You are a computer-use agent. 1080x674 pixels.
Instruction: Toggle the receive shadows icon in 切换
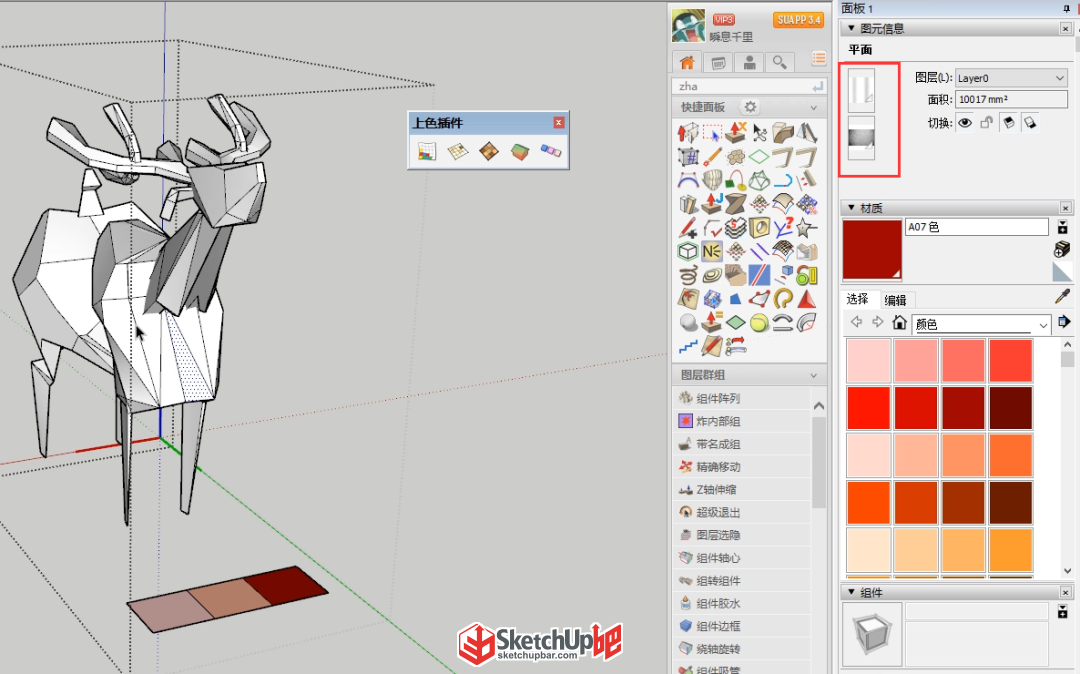(x=1030, y=123)
